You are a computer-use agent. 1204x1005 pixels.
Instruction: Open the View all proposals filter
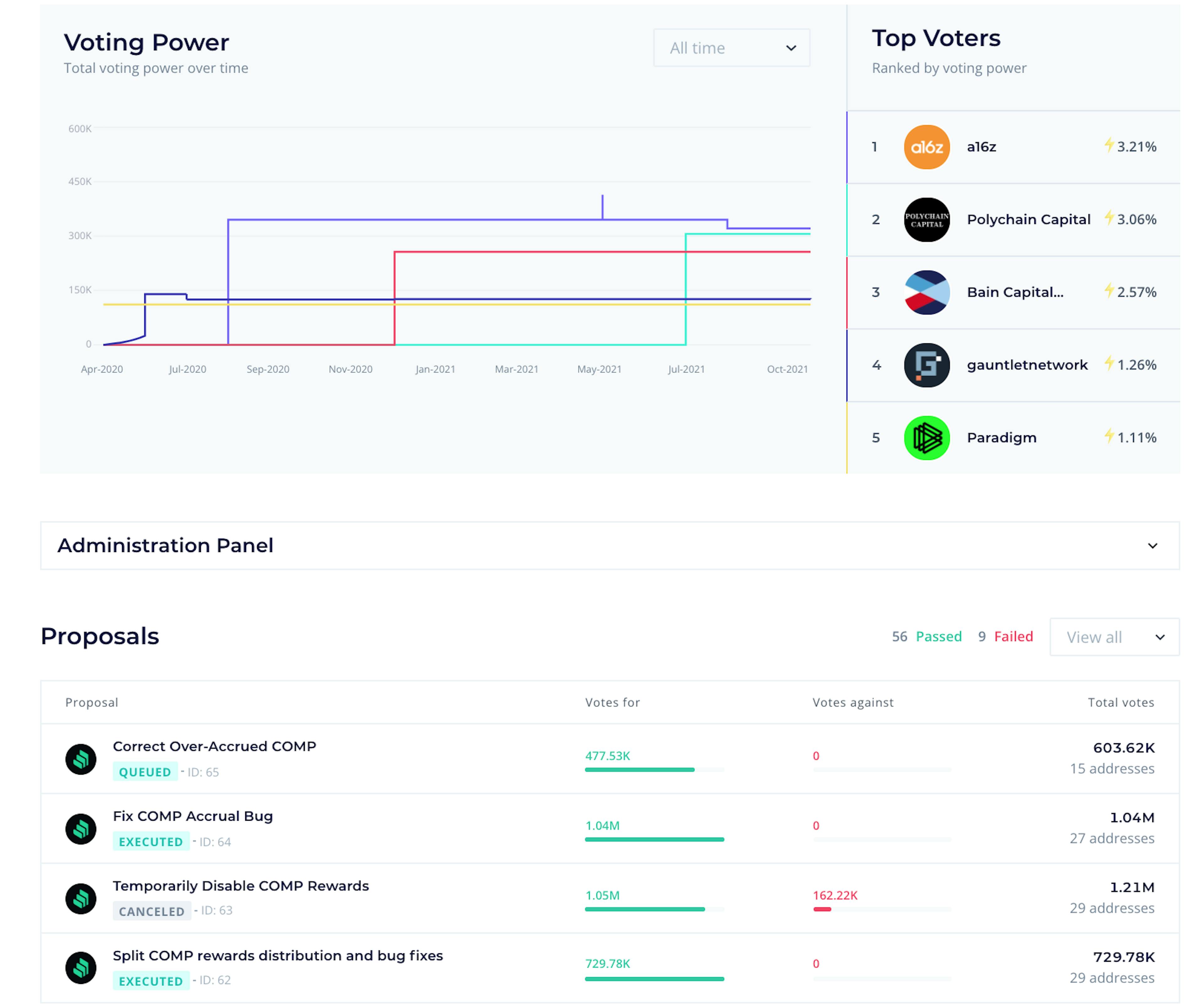coord(1115,637)
